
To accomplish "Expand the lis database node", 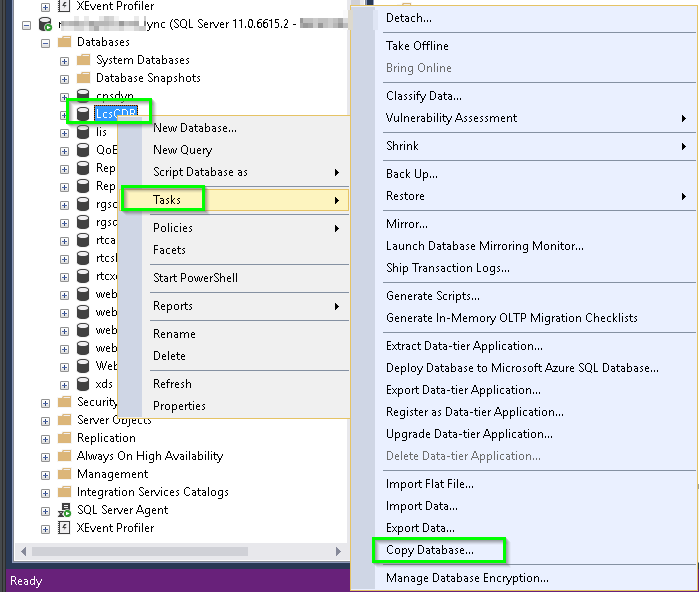I will (x=64, y=133).
